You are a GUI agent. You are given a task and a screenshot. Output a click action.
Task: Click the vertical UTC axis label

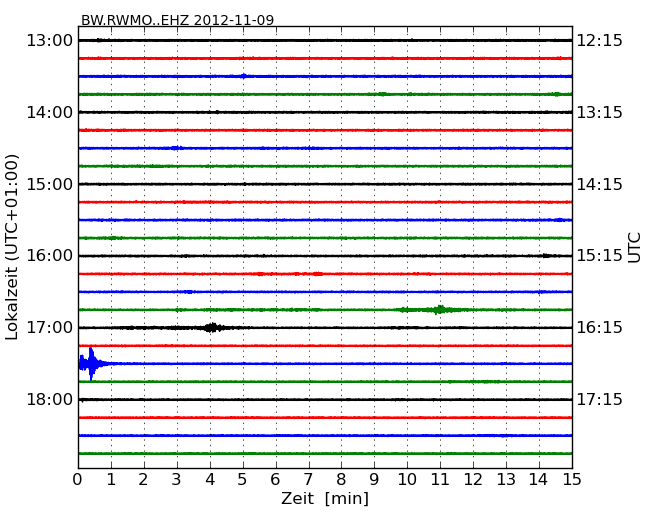pyautogui.click(x=634, y=248)
